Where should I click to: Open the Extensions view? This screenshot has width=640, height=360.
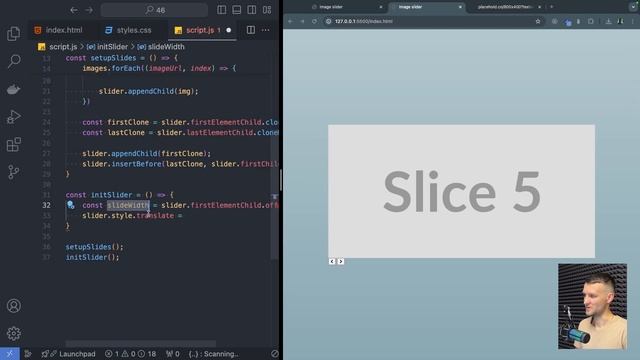coord(13,144)
